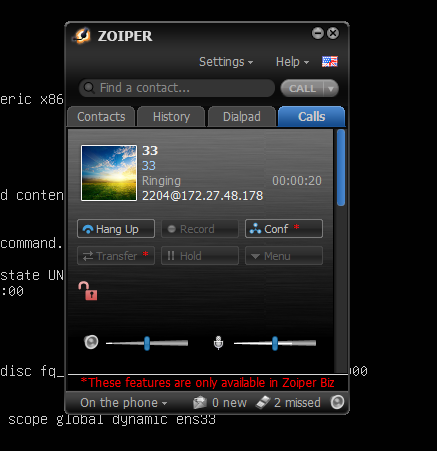Viewport: 437px width, 451px height.
Task: Click the Conf conference button
Action: (284, 229)
